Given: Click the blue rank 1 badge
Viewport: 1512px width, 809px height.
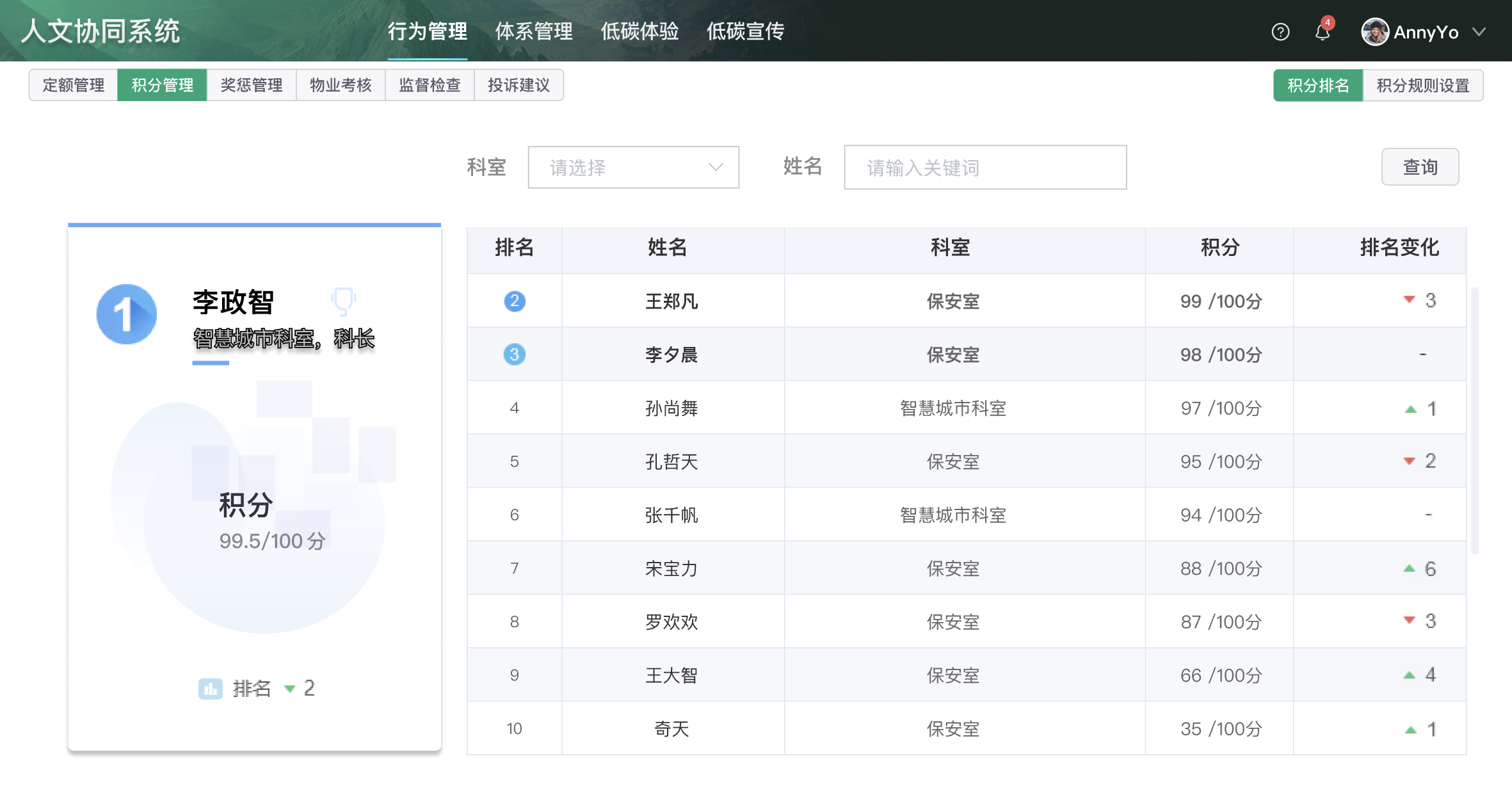Looking at the screenshot, I should [127, 314].
